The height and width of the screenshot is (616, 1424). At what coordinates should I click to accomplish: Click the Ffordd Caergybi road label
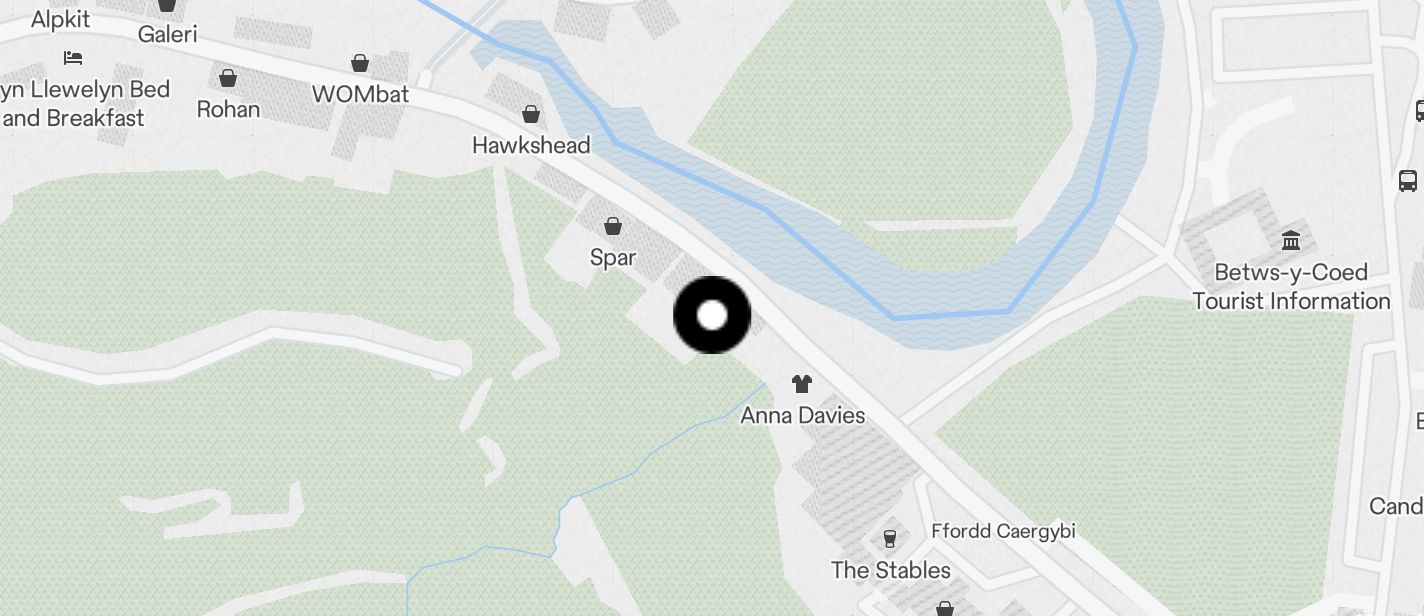[1003, 531]
